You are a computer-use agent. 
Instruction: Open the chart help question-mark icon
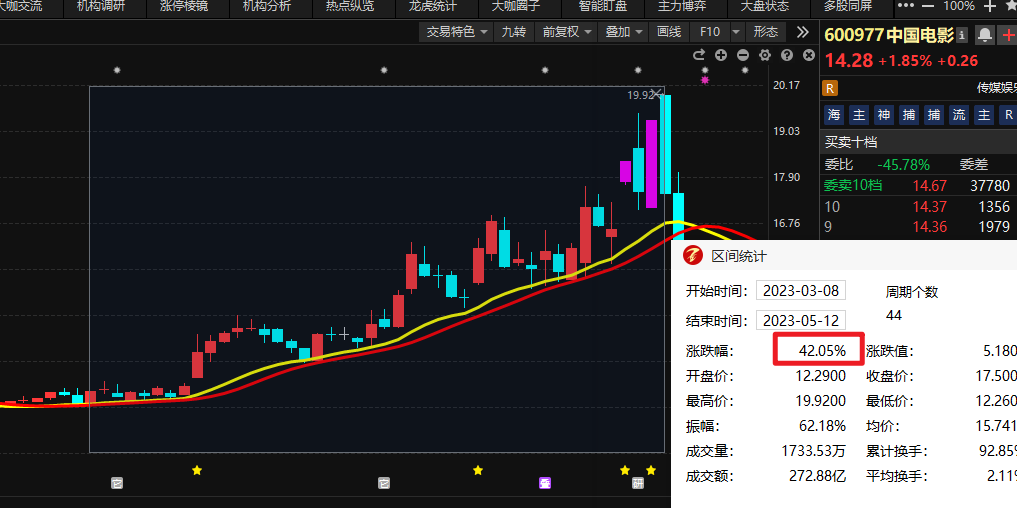click(x=787, y=55)
